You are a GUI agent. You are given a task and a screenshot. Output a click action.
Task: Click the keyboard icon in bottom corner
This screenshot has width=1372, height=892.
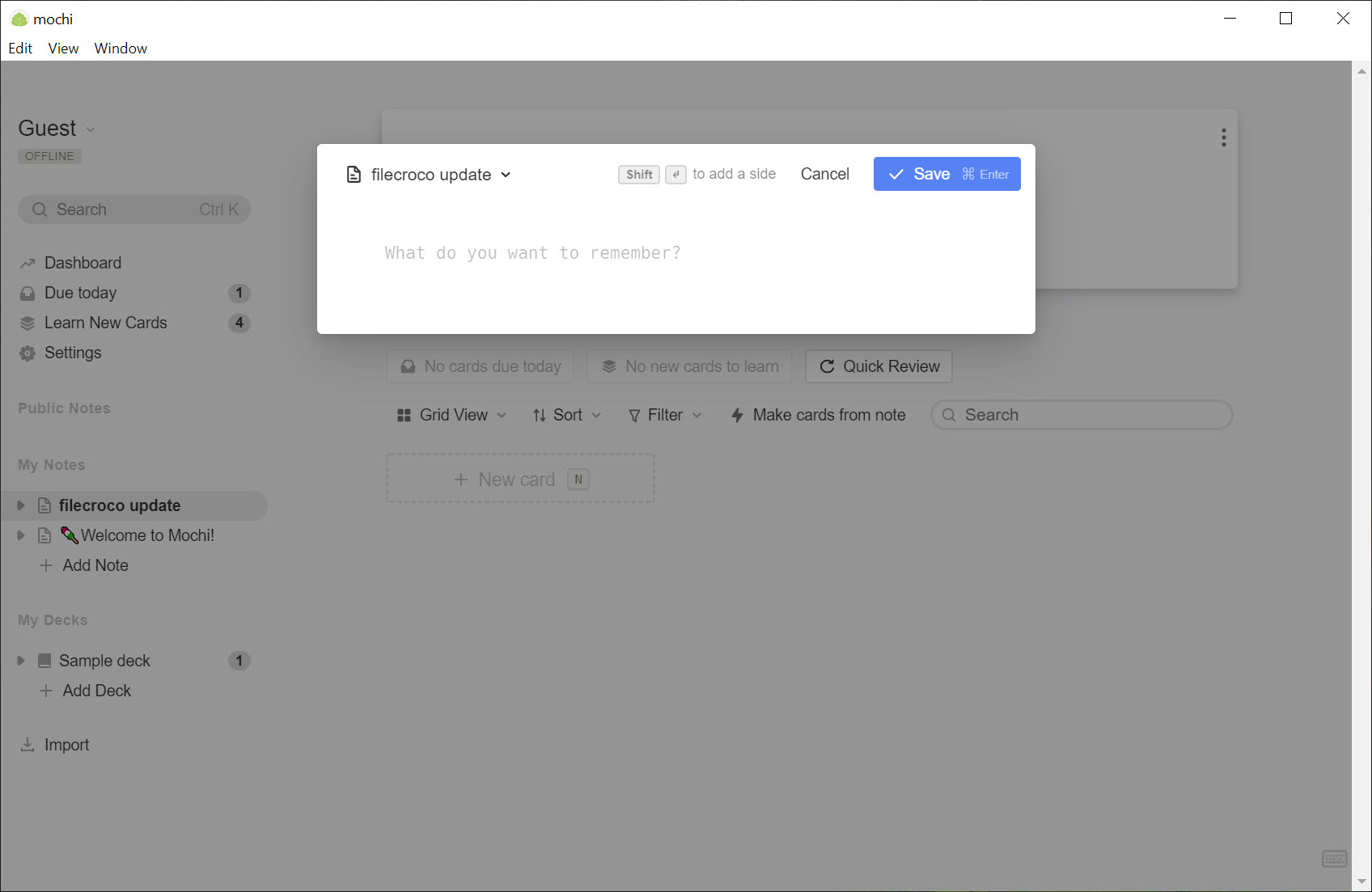click(x=1334, y=858)
